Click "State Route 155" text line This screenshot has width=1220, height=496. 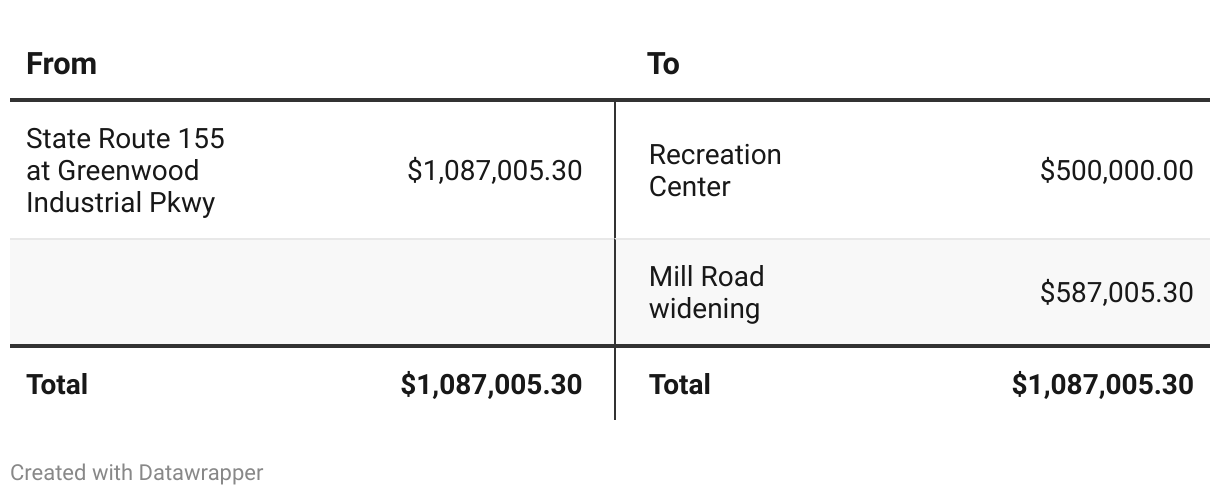(125, 138)
